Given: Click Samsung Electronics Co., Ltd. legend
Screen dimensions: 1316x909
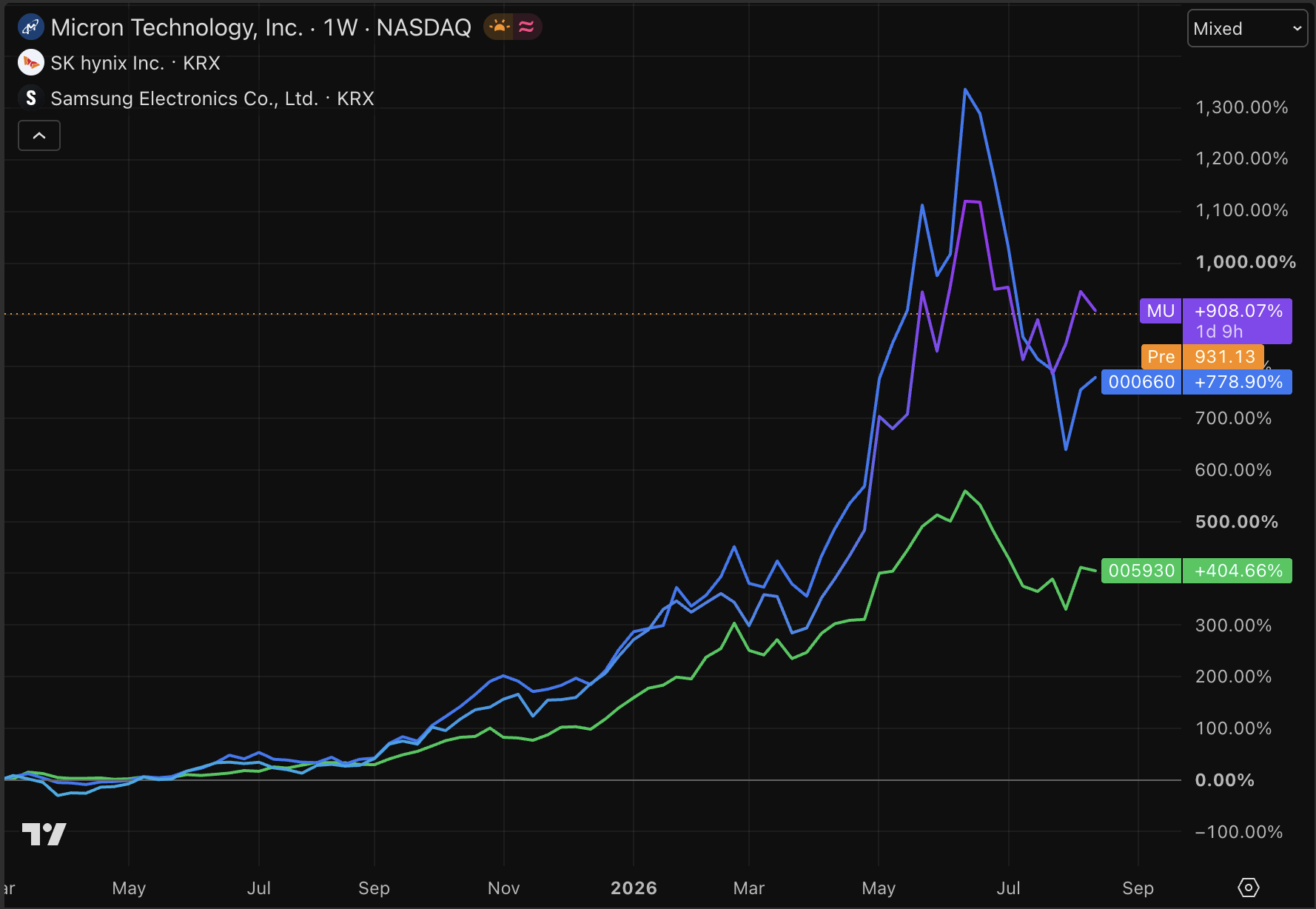Looking at the screenshot, I should pos(212,98).
